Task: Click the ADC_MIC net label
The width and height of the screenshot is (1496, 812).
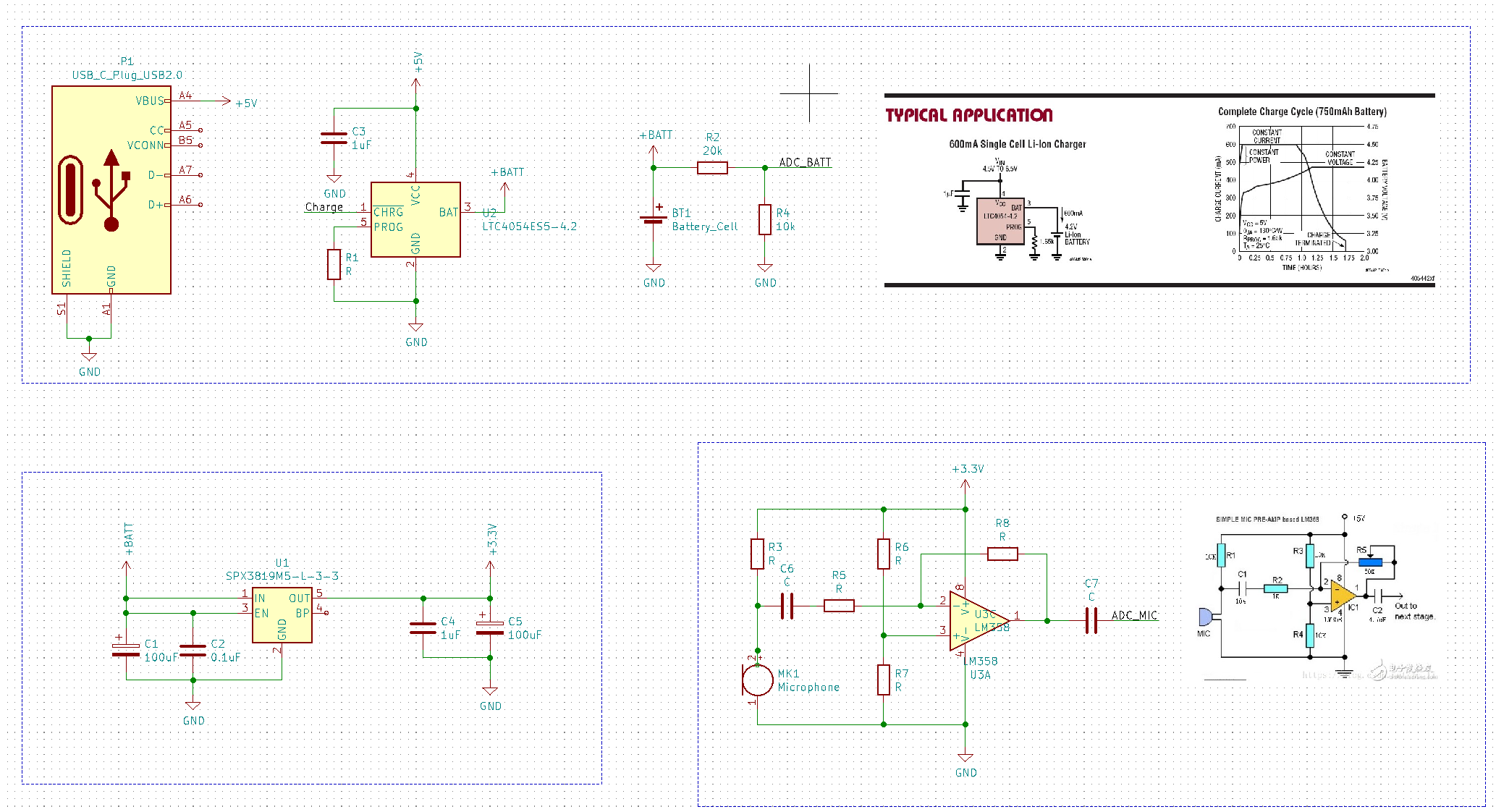Action: [x=1134, y=615]
